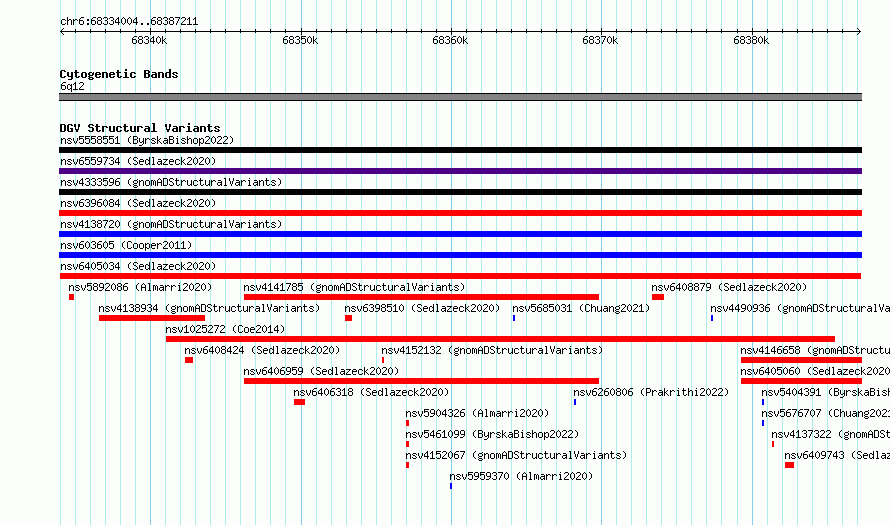Open the nsv6396084 (Sedlazeck2020) label

(138, 203)
